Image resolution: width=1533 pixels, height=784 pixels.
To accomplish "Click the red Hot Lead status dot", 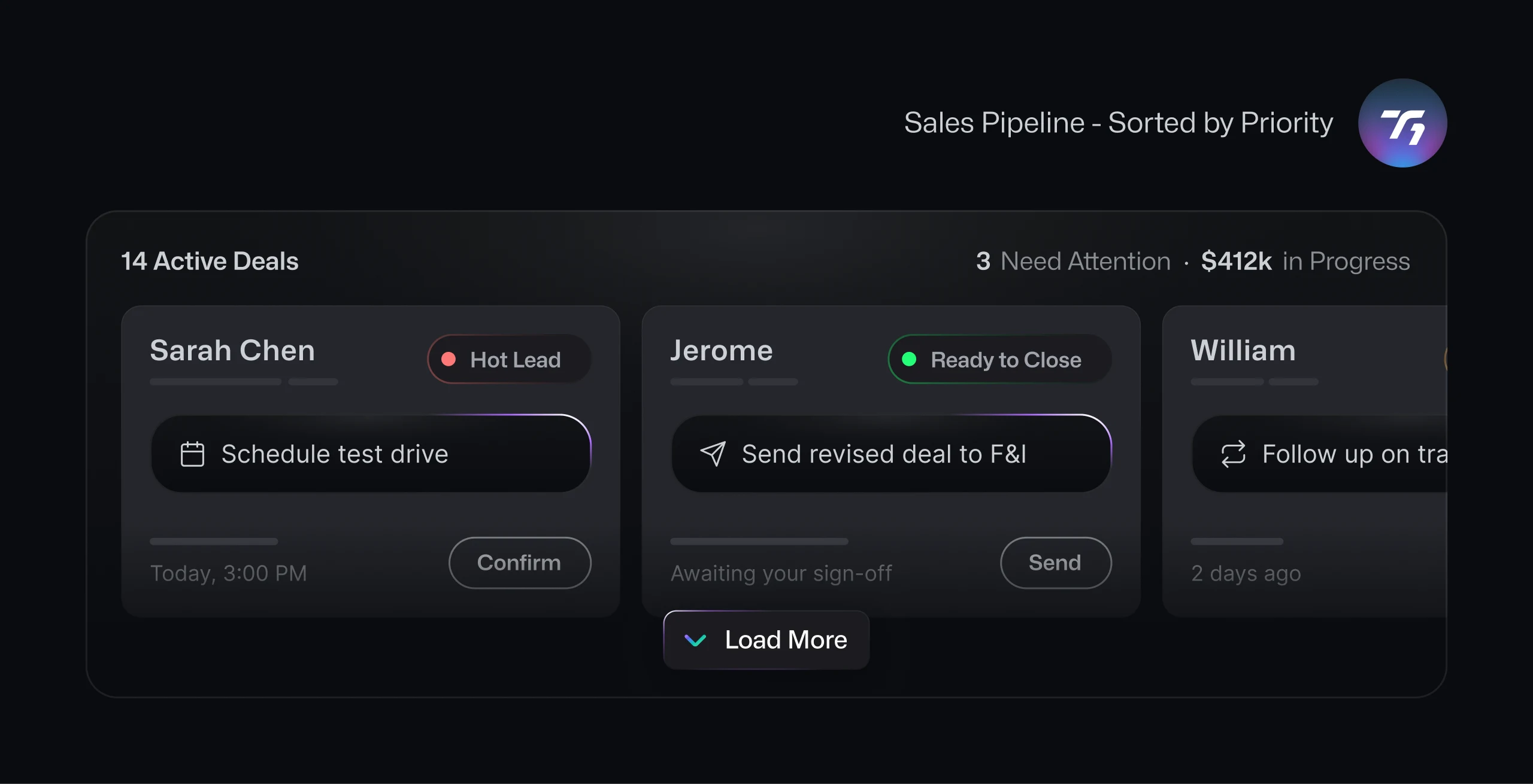I will click(x=449, y=359).
